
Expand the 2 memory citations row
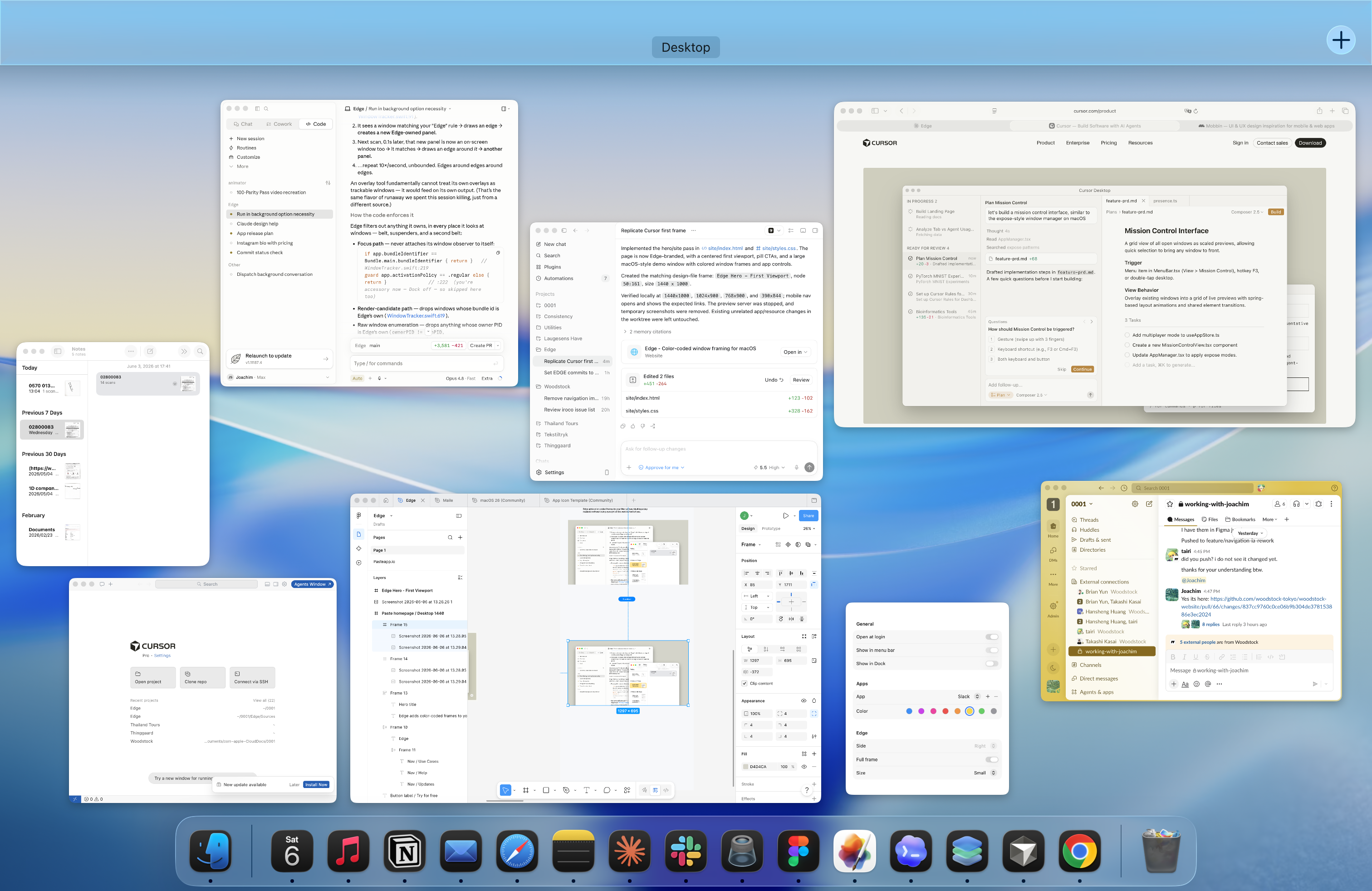click(647, 332)
